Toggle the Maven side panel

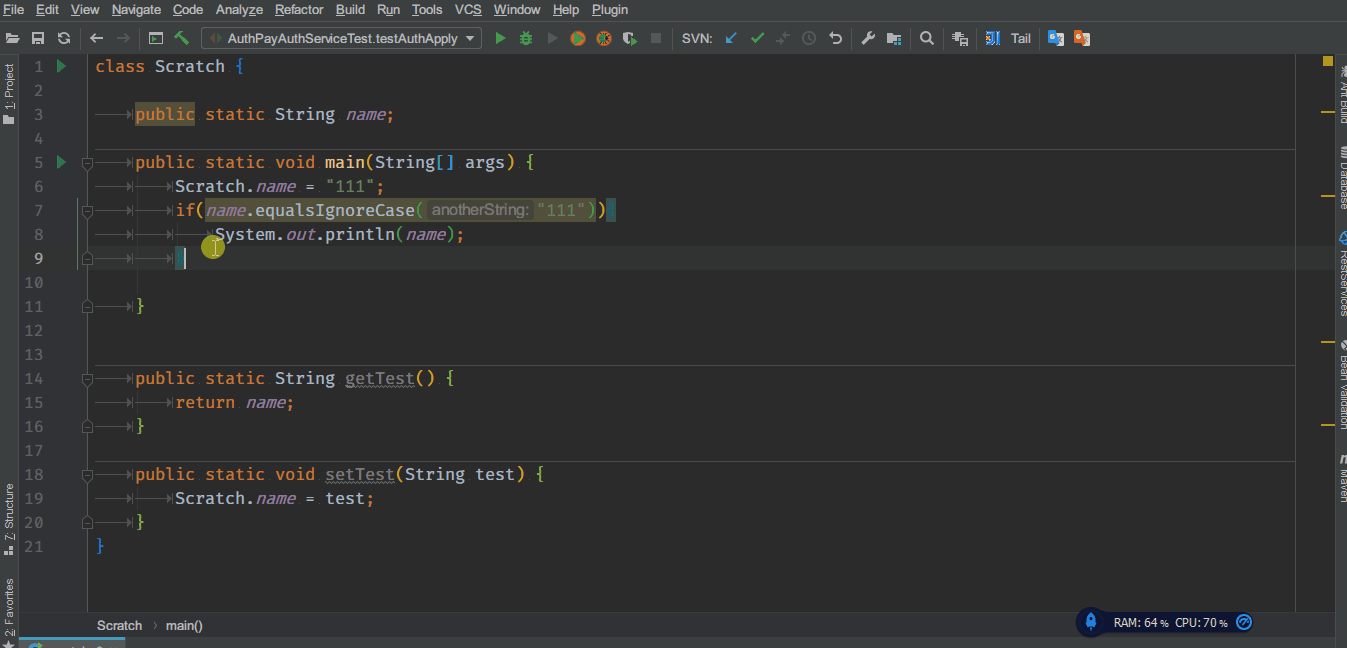(x=1340, y=477)
